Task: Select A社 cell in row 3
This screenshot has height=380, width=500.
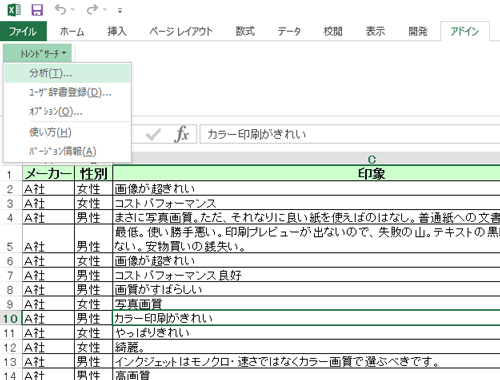Action: [48, 203]
